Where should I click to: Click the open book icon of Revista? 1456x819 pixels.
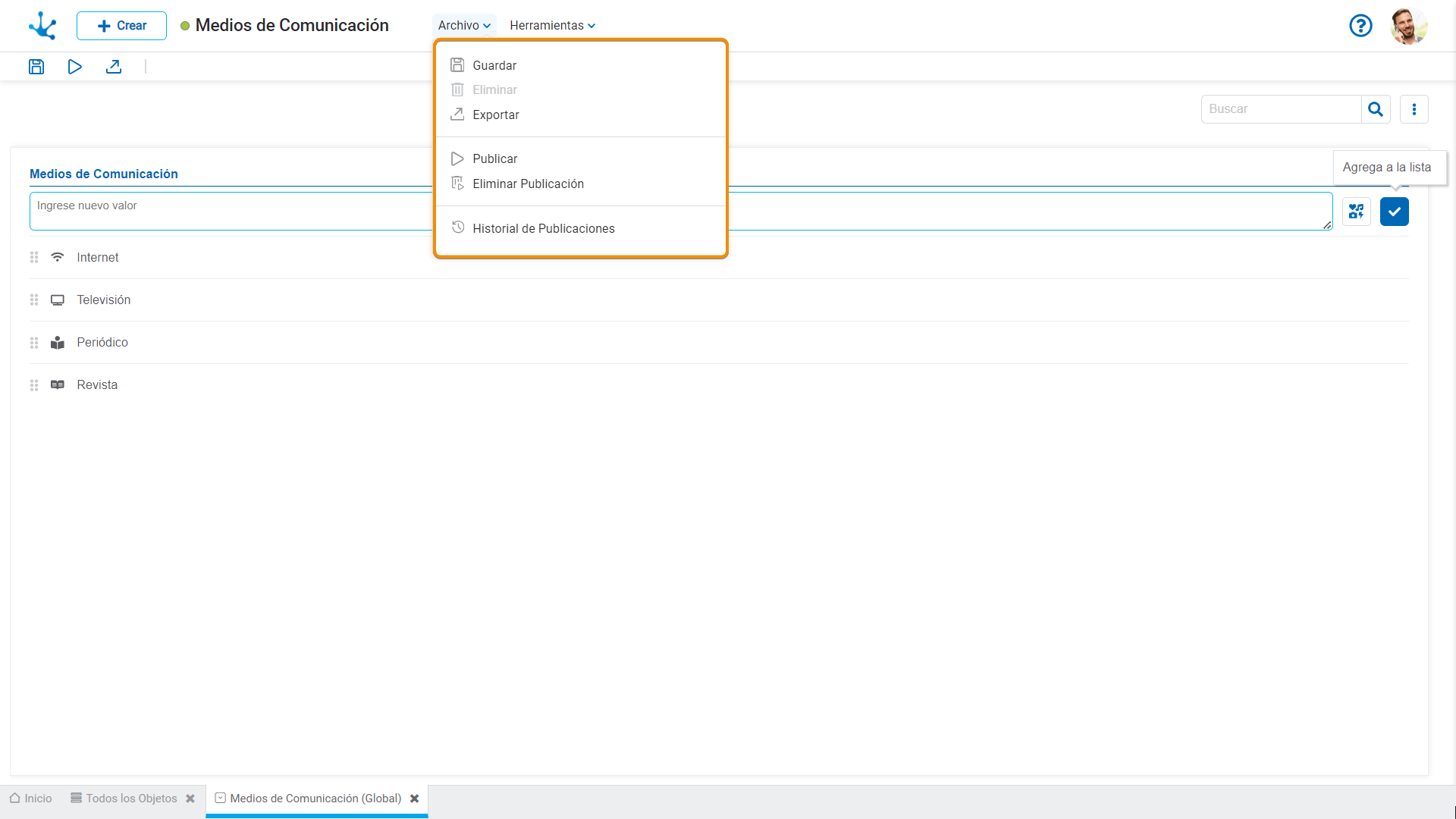[x=58, y=385]
